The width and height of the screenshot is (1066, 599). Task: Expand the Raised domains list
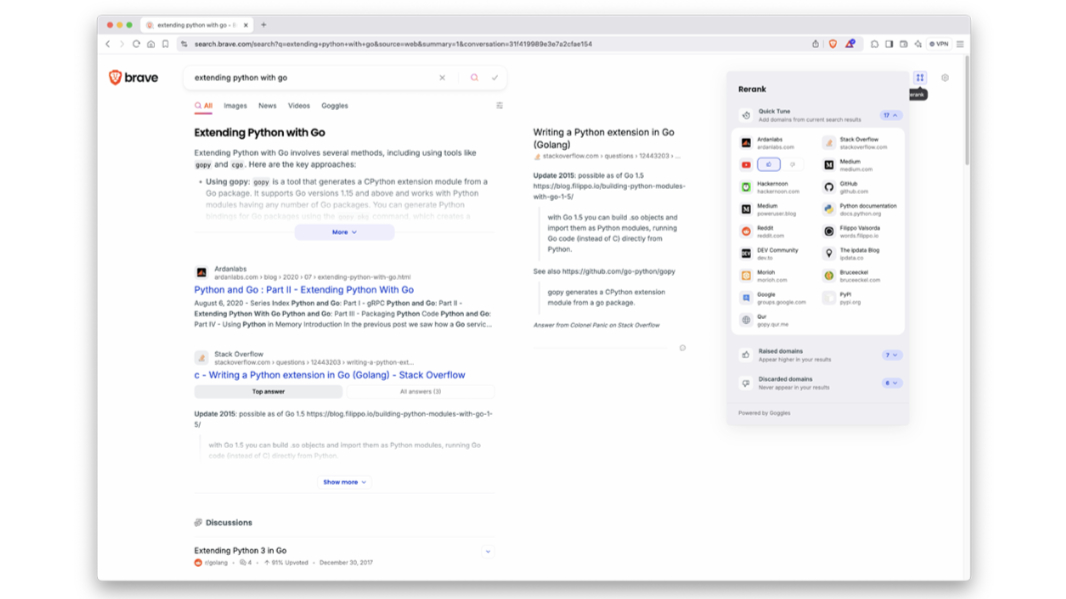click(892, 355)
